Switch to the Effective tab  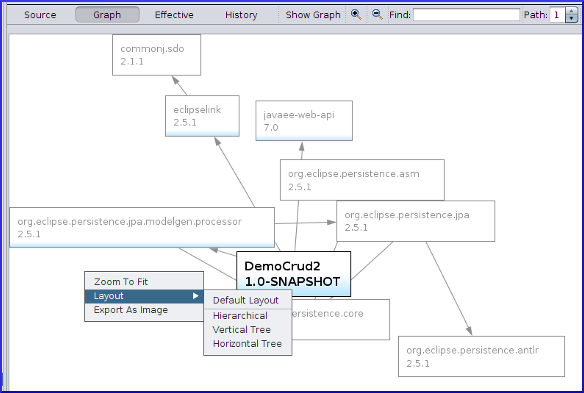click(174, 15)
